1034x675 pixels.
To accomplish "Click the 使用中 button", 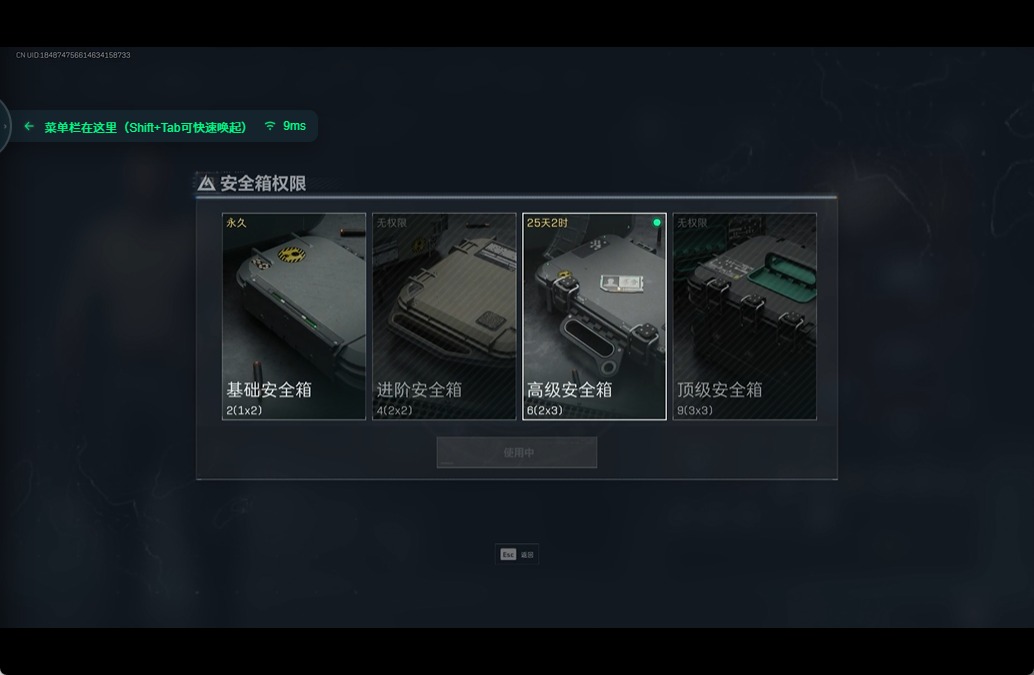I will point(517,452).
